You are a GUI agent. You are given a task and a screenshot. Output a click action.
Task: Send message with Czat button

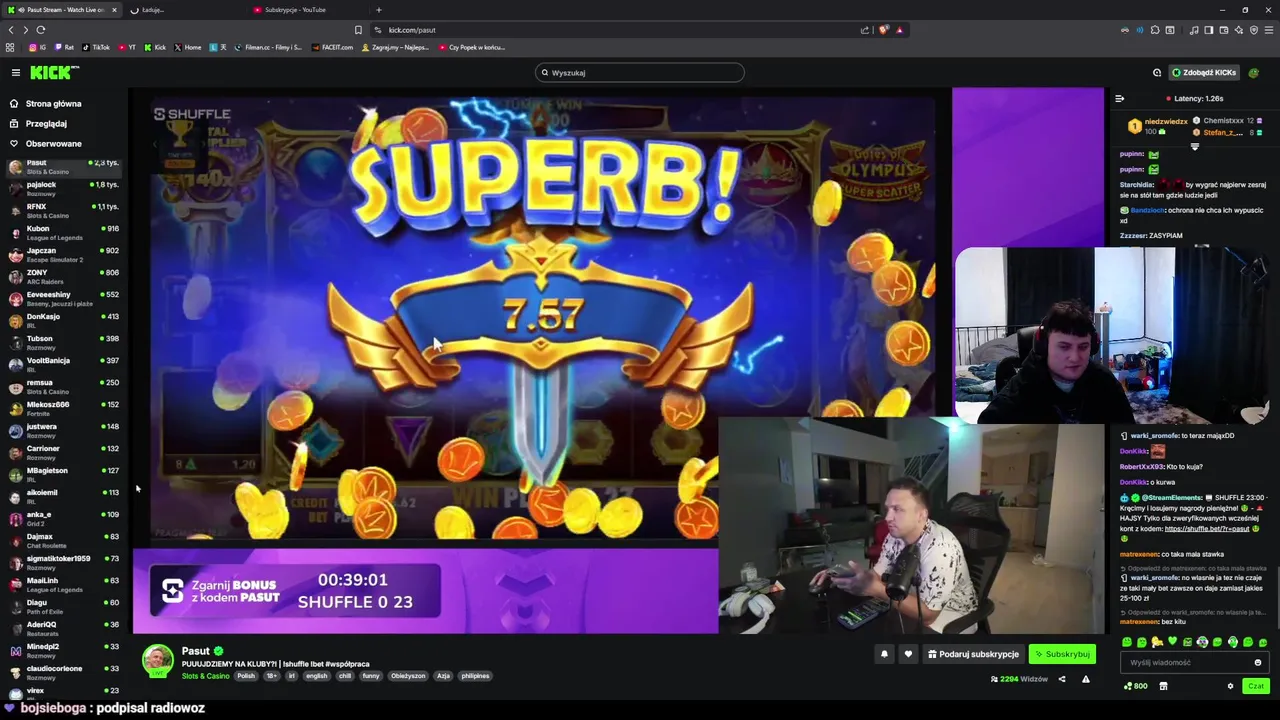click(1256, 686)
